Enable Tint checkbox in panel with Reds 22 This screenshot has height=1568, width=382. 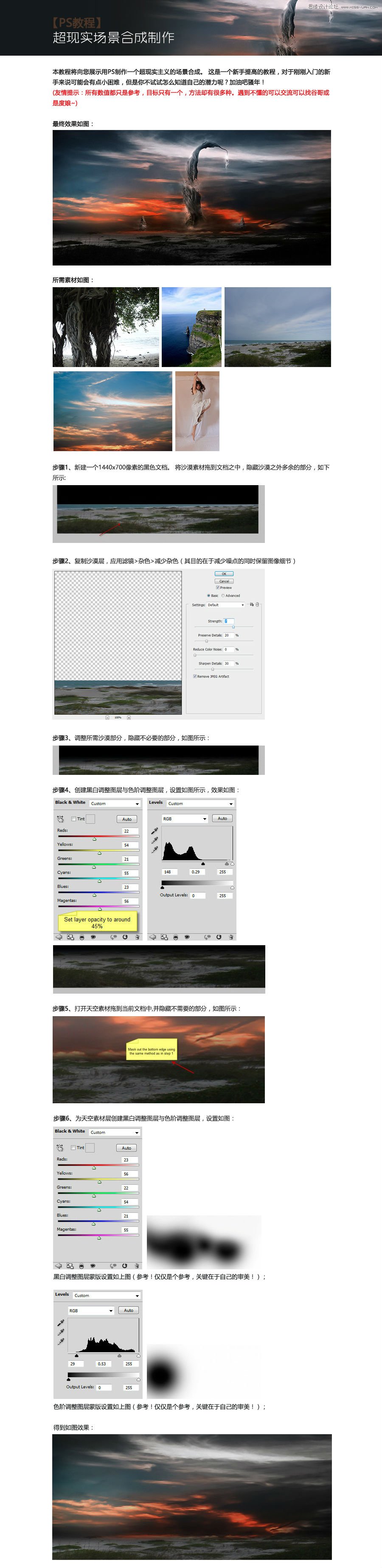[73, 819]
